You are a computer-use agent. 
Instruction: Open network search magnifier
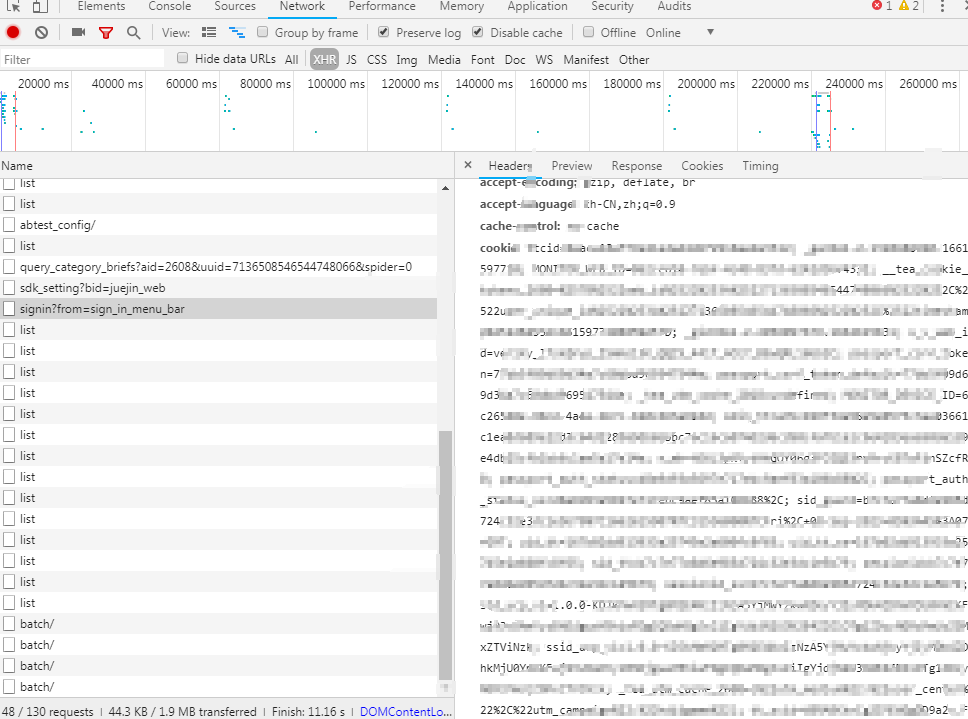click(133, 33)
